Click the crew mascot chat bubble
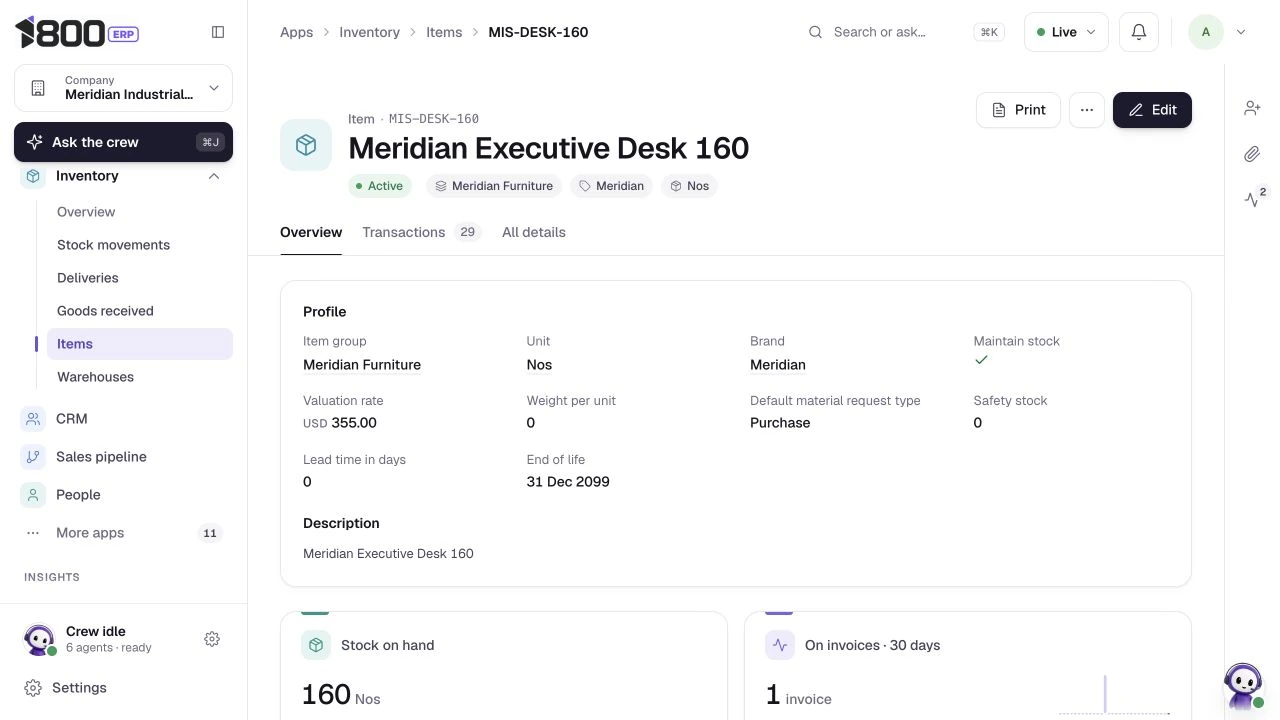 tap(1243, 685)
